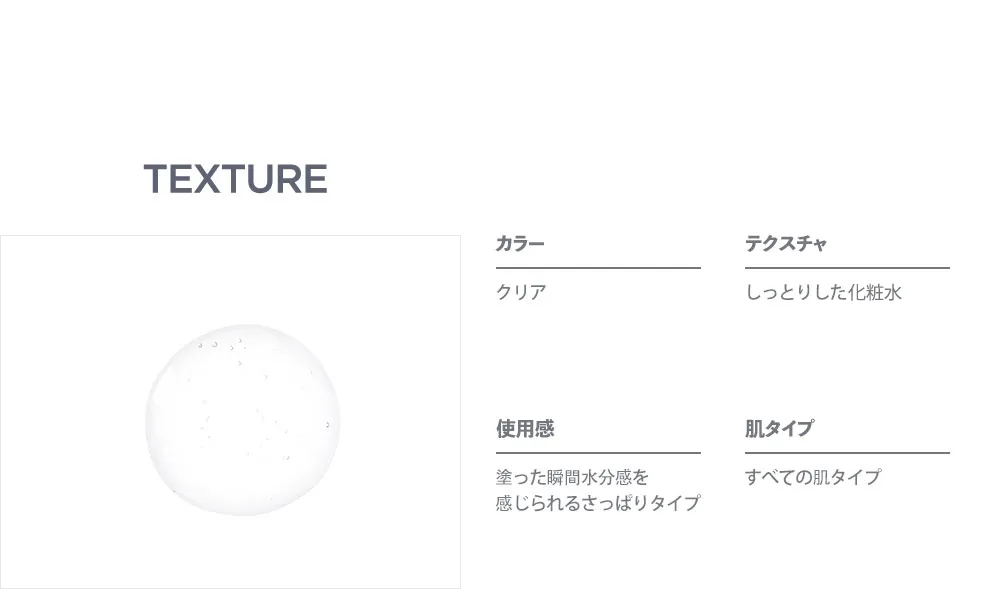Click the 肌タイプ heading
The width and height of the screenshot is (1000, 589).
(779, 428)
